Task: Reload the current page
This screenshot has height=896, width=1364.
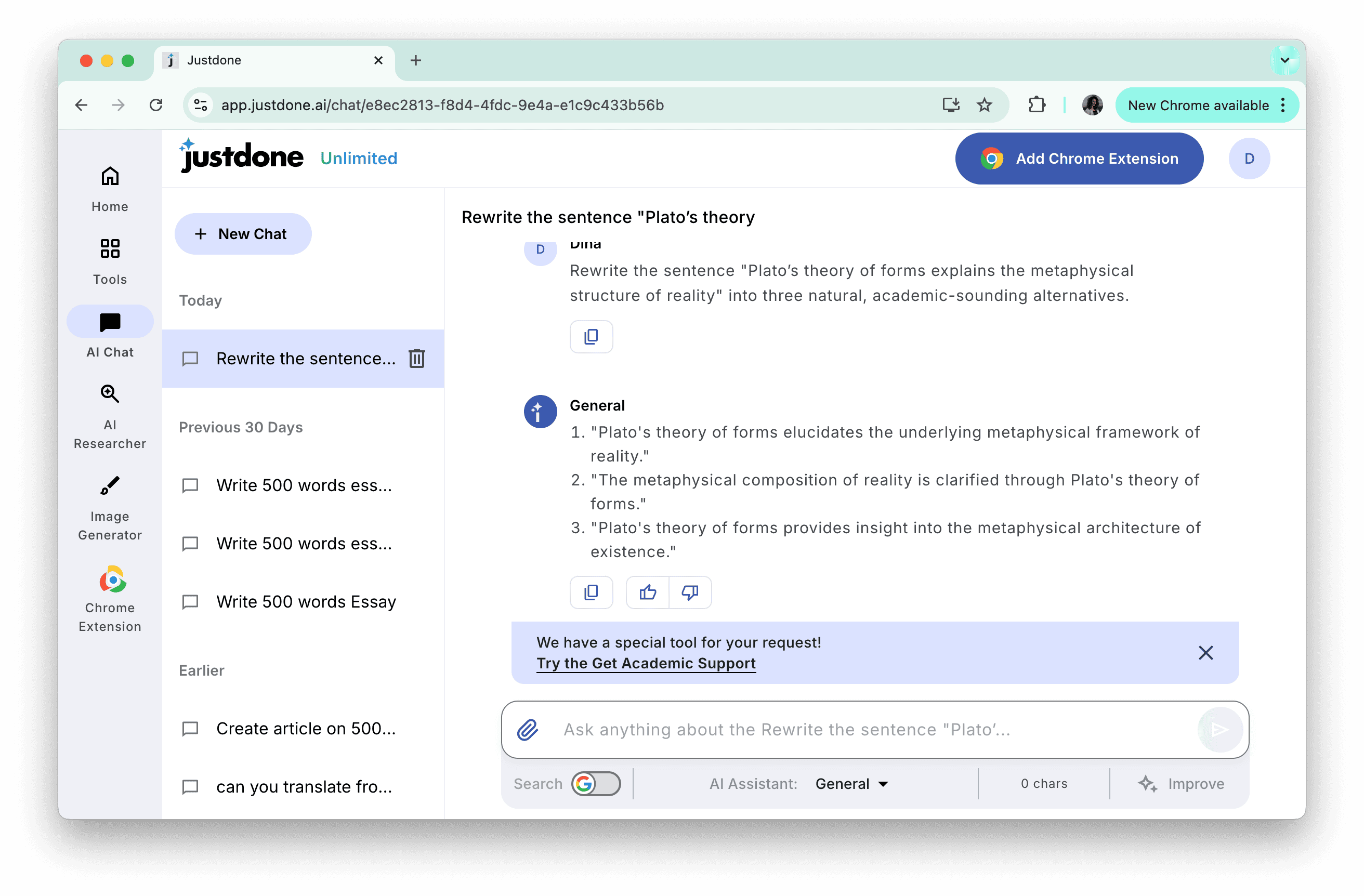Action: click(156, 105)
